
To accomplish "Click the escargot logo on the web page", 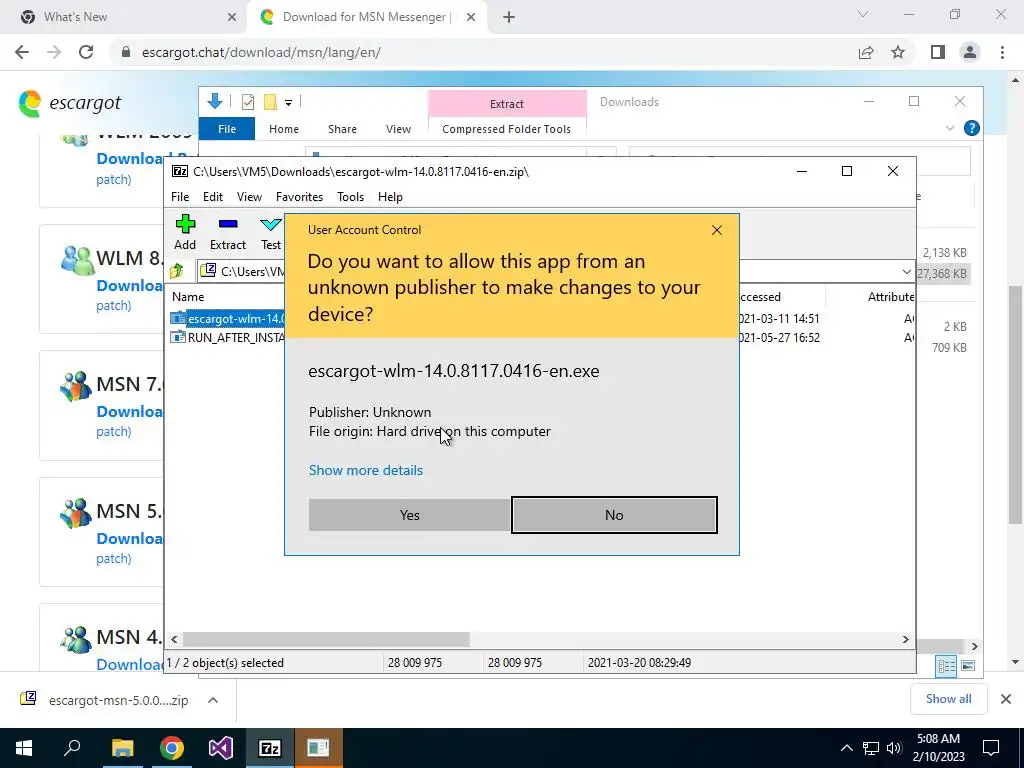I will (70, 103).
